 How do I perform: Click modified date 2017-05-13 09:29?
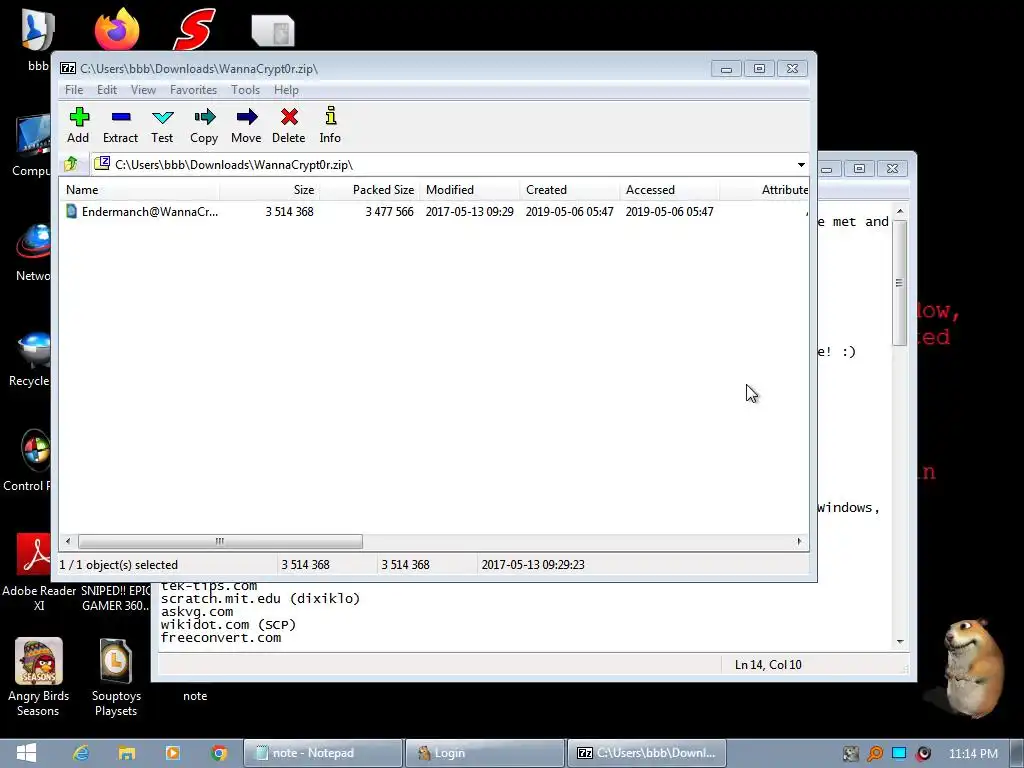coord(470,212)
